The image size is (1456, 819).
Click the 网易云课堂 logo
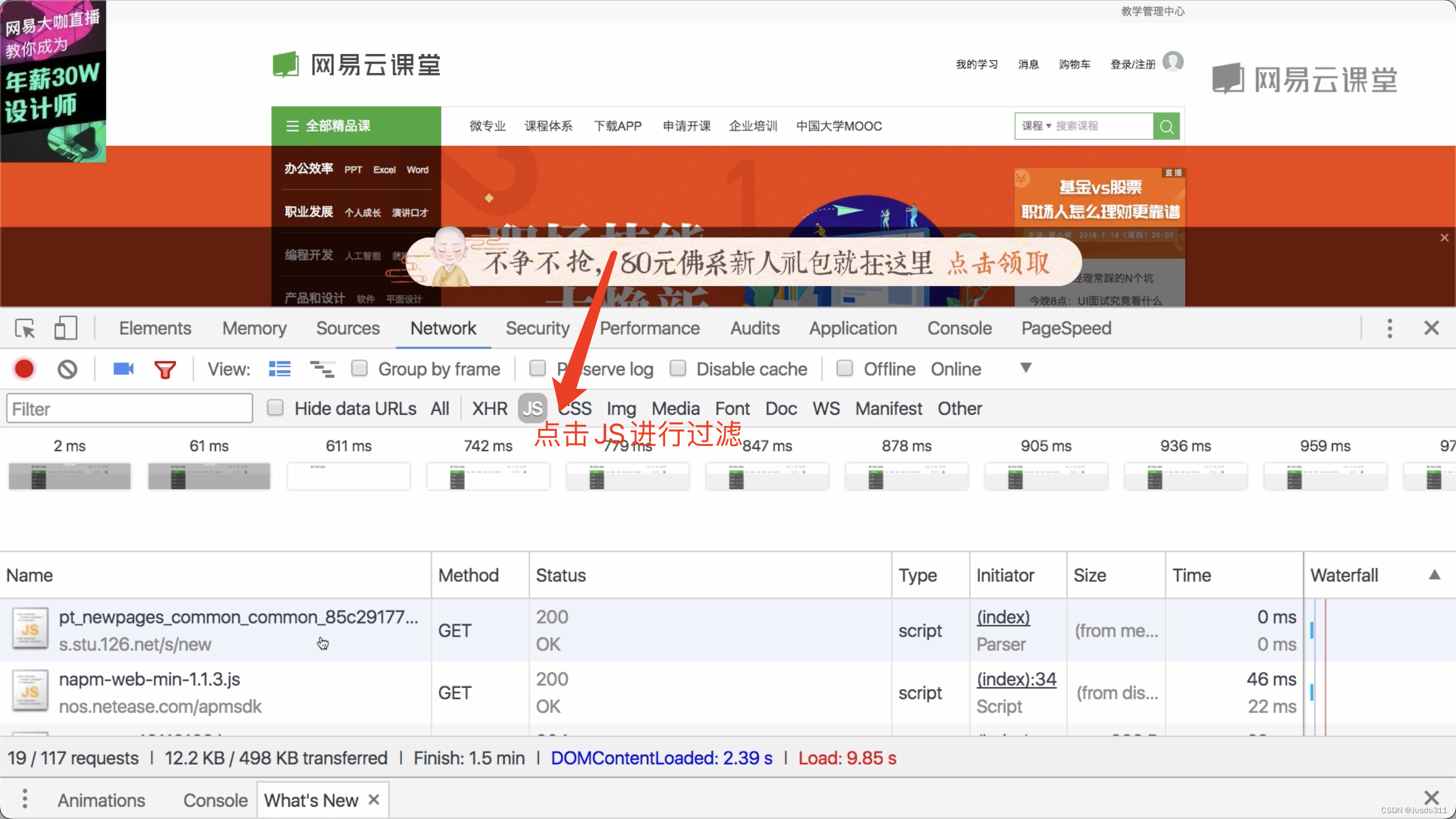pos(357,65)
